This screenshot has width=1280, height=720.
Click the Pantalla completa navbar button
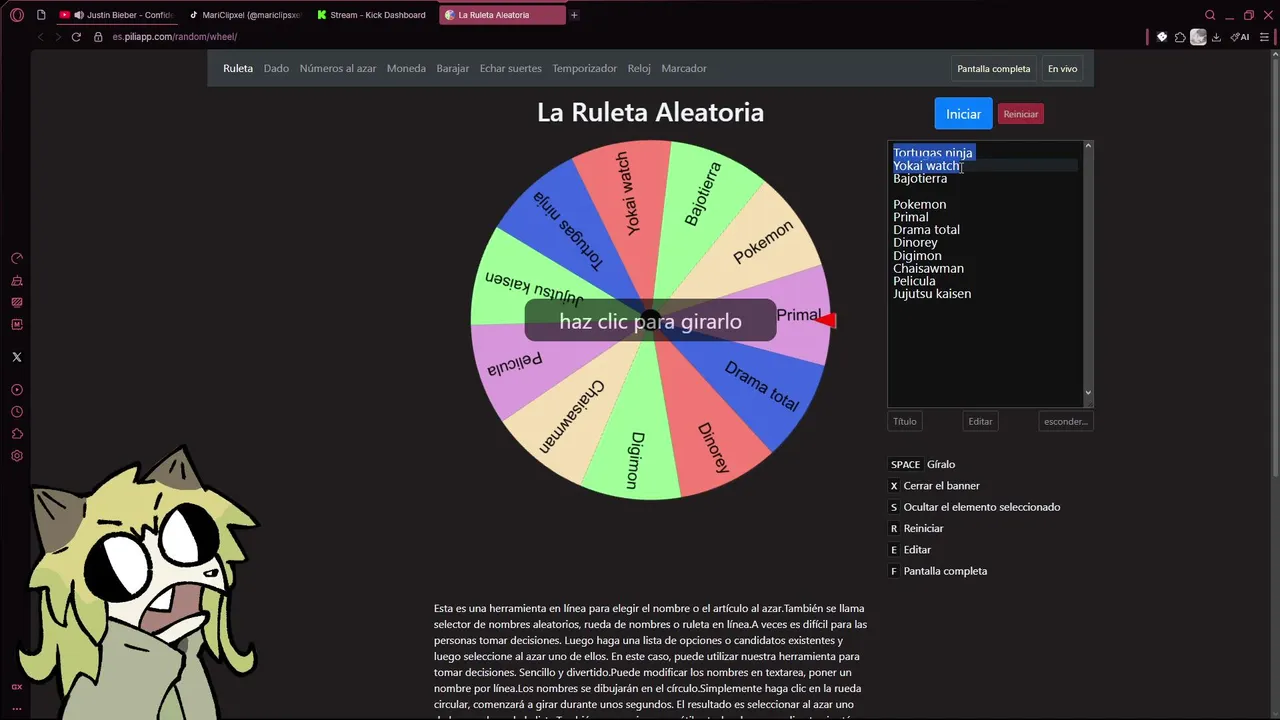(994, 69)
